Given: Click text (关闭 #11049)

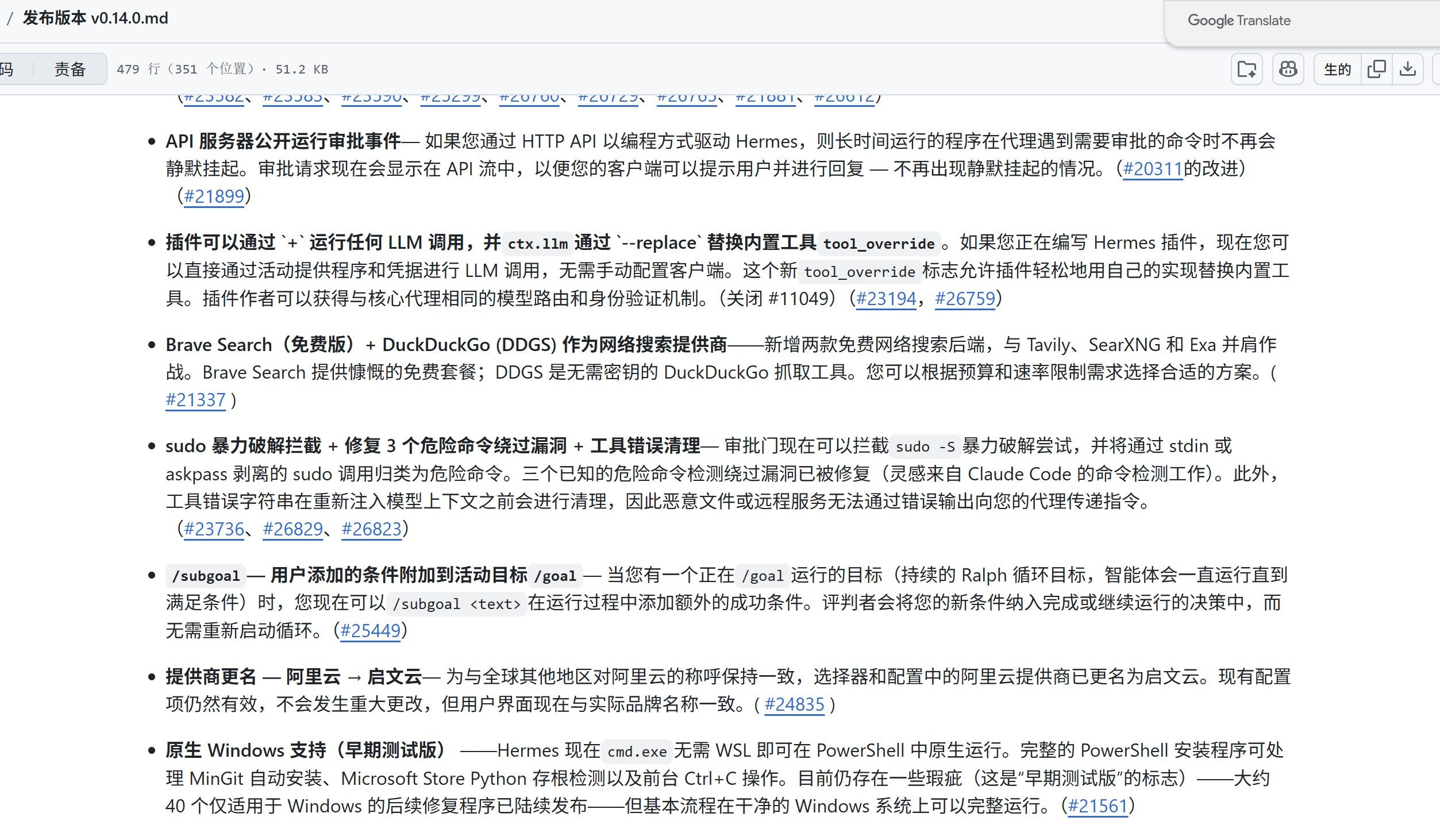Looking at the screenshot, I should 777,299.
